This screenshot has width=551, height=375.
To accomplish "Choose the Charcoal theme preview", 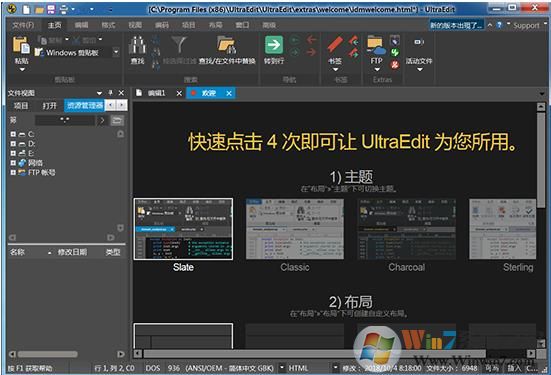I will tap(407, 229).
